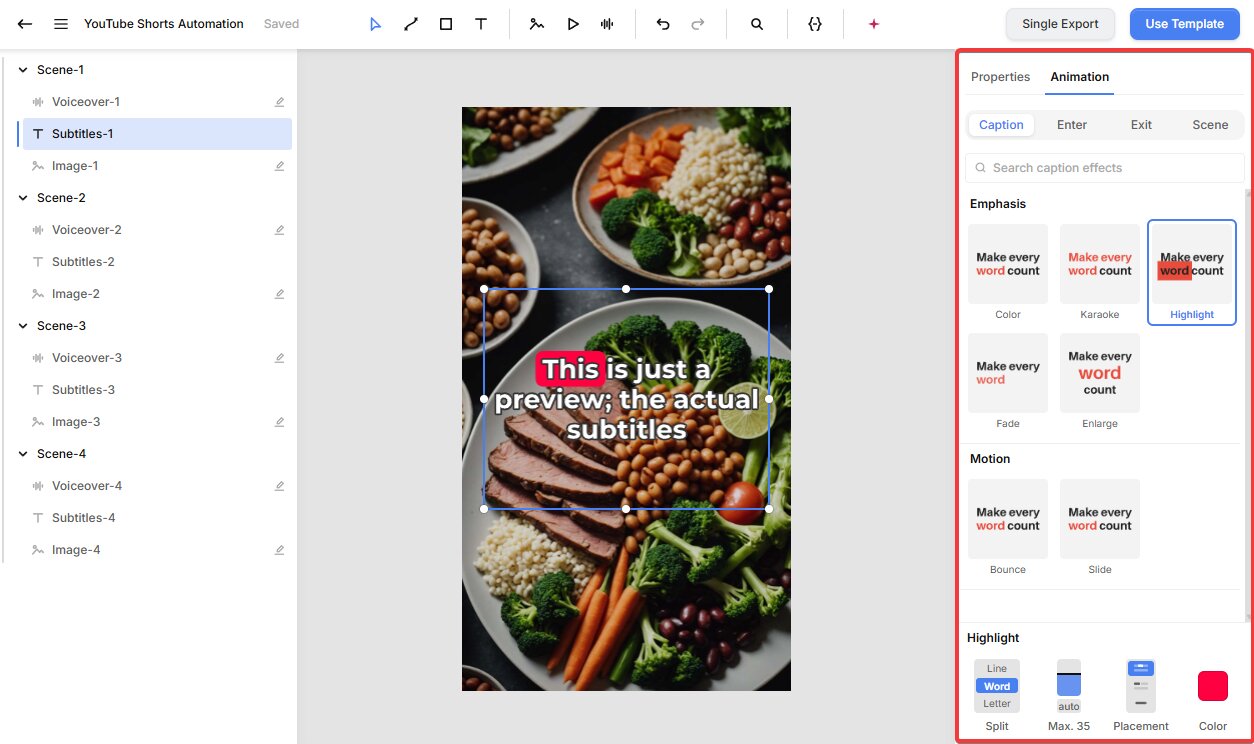Edit Image-2 with pencil icon
The width and height of the screenshot is (1254, 744).
280,294
